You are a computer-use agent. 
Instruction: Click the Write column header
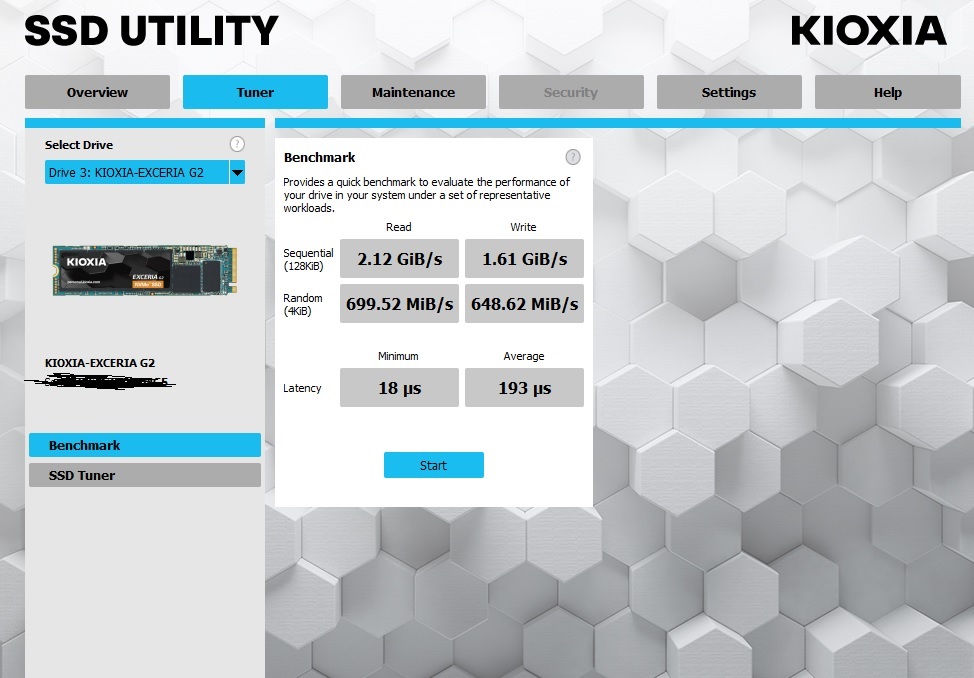click(x=523, y=227)
